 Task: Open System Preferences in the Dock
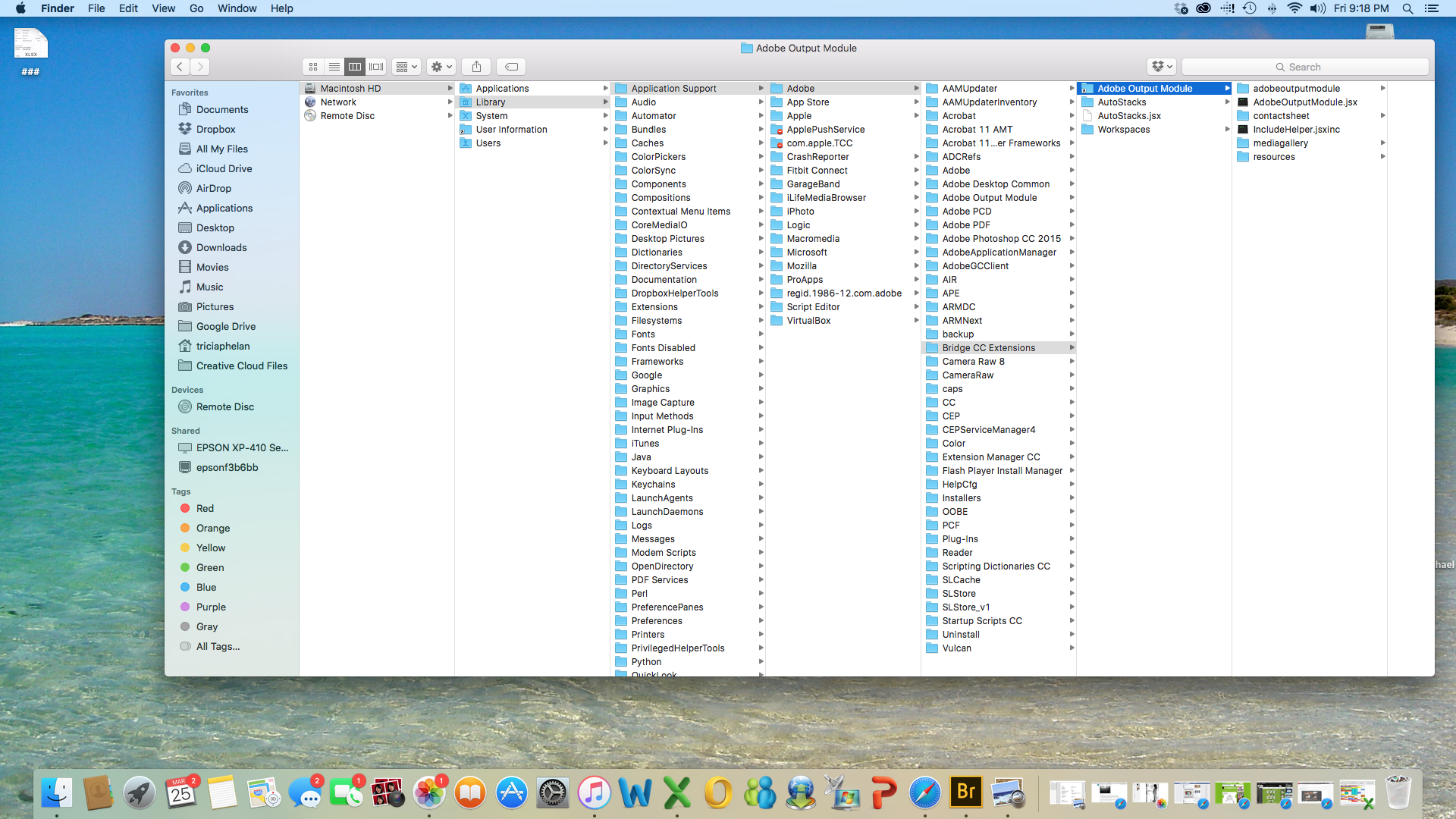point(553,792)
